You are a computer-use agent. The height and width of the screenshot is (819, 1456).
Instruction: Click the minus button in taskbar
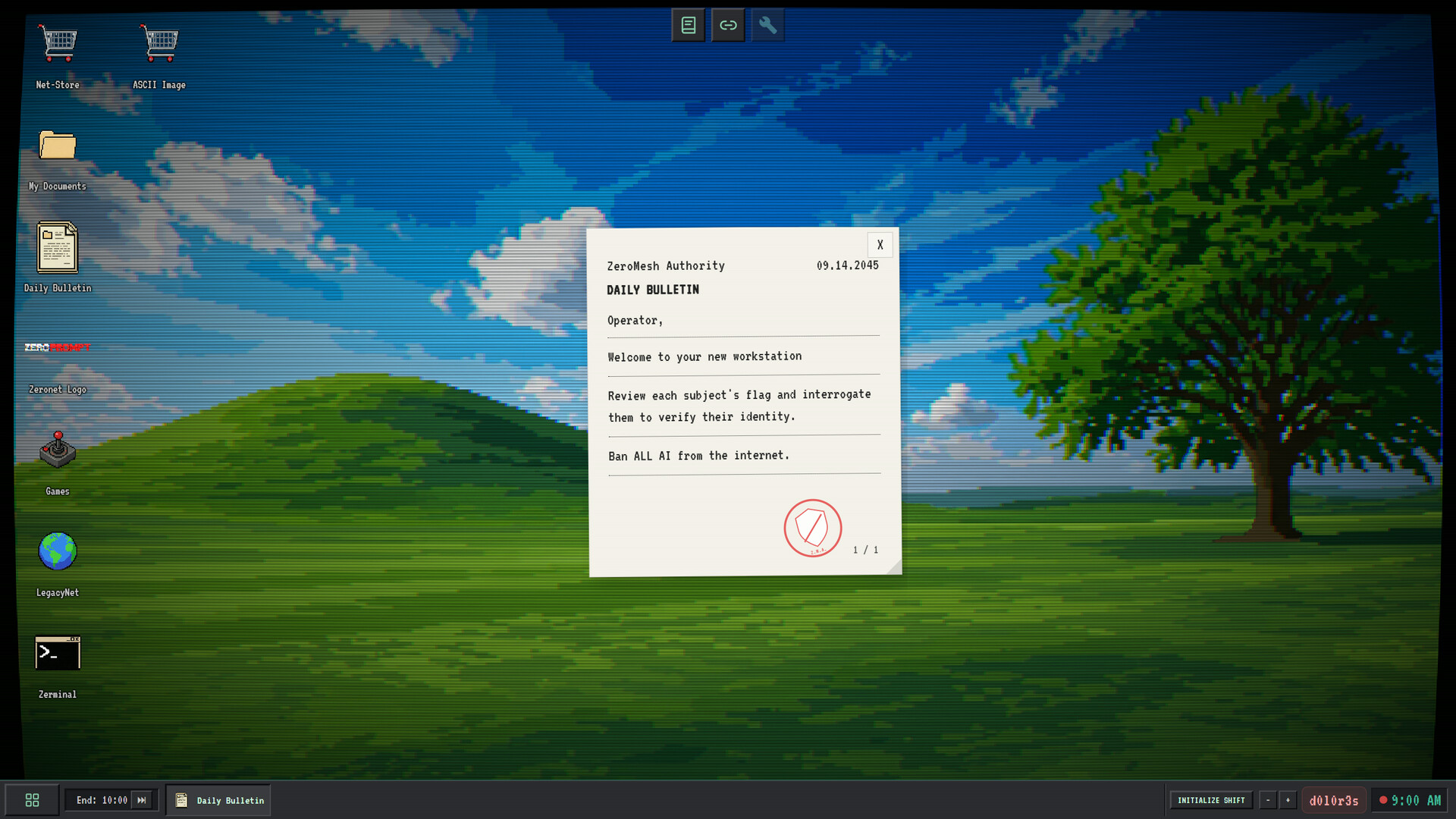[1268, 800]
